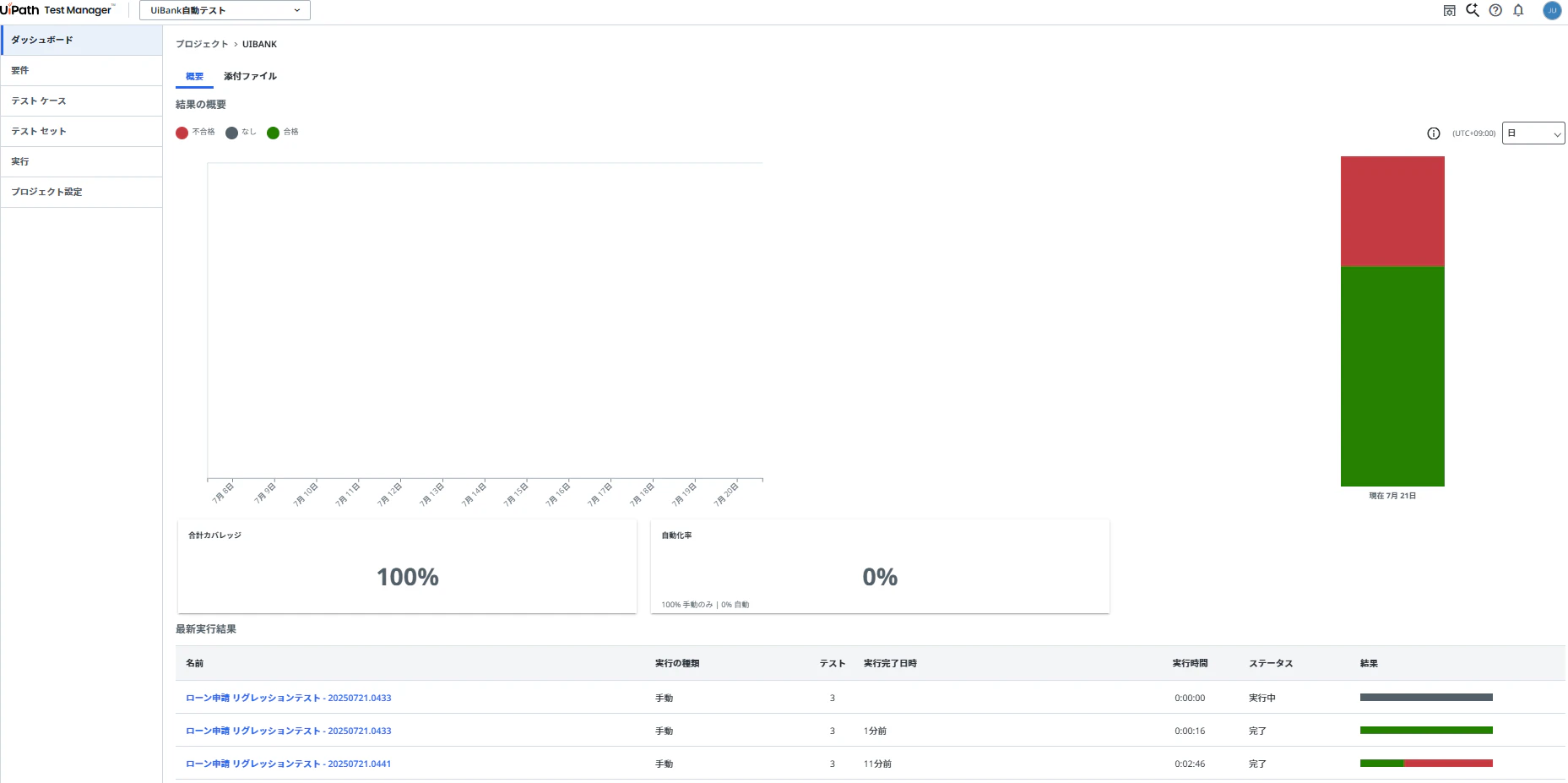This screenshot has height=783, width=1568.
Task: Toggle the なし gray legend item
Action: click(241, 133)
